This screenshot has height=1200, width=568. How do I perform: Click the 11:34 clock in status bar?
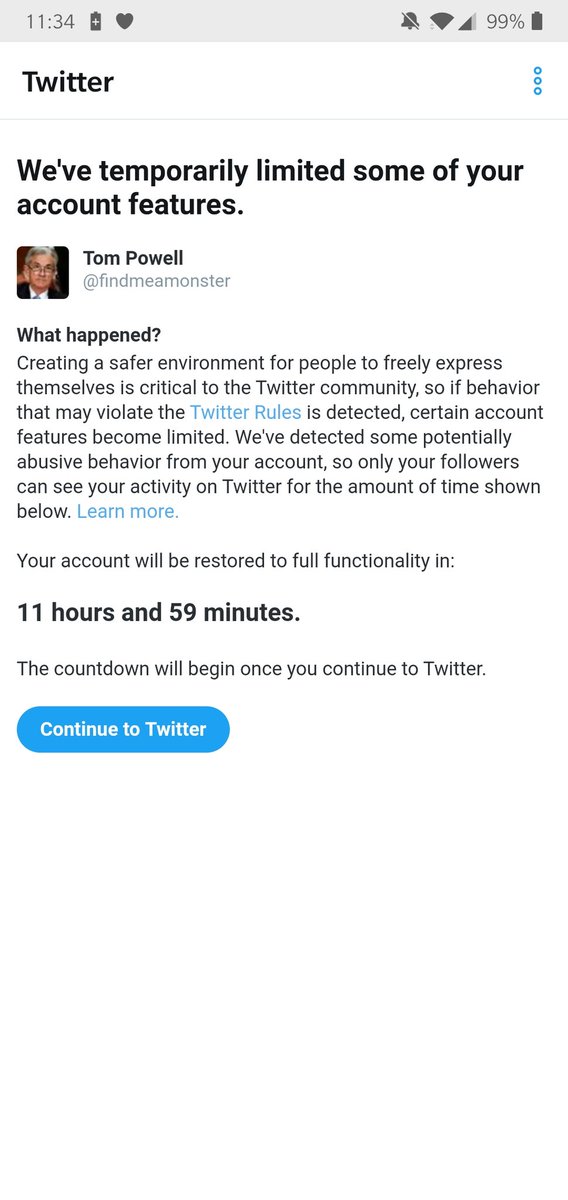pyautogui.click(x=50, y=21)
